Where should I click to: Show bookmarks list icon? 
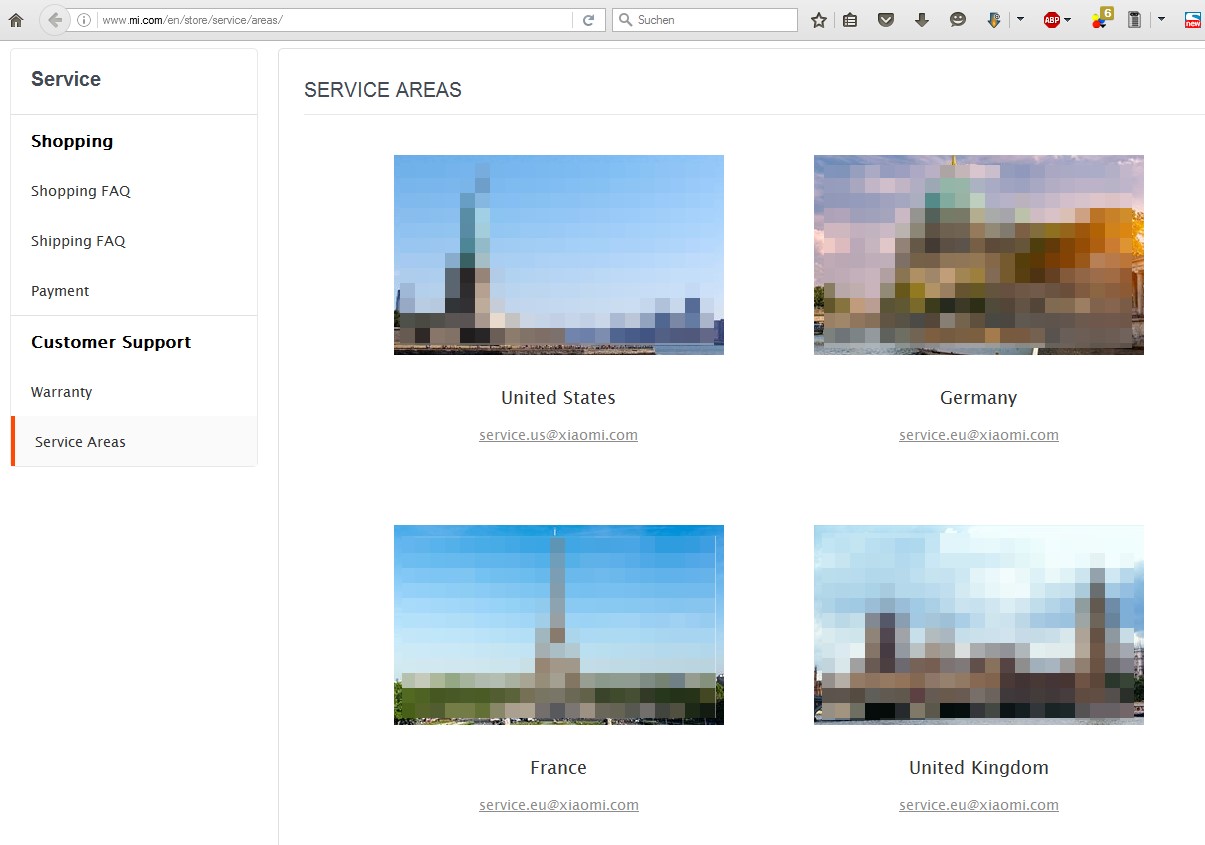pyautogui.click(x=850, y=20)
